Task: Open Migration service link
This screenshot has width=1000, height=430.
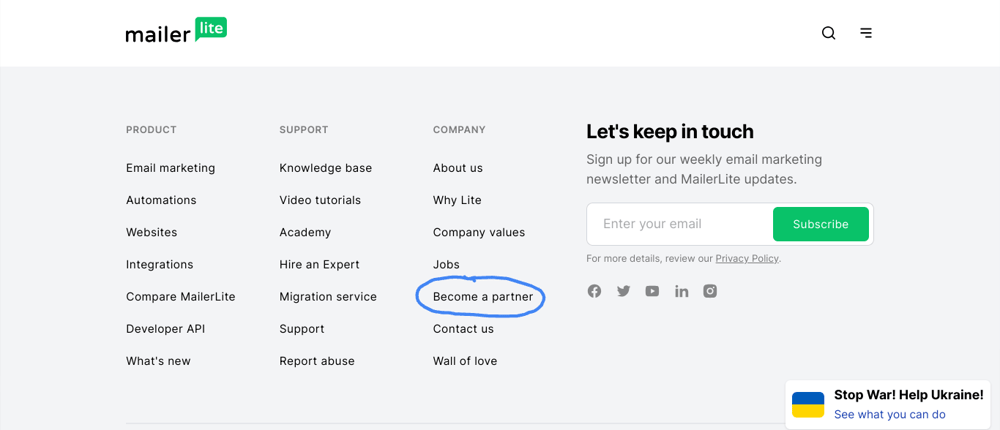Action: (328, 297)
